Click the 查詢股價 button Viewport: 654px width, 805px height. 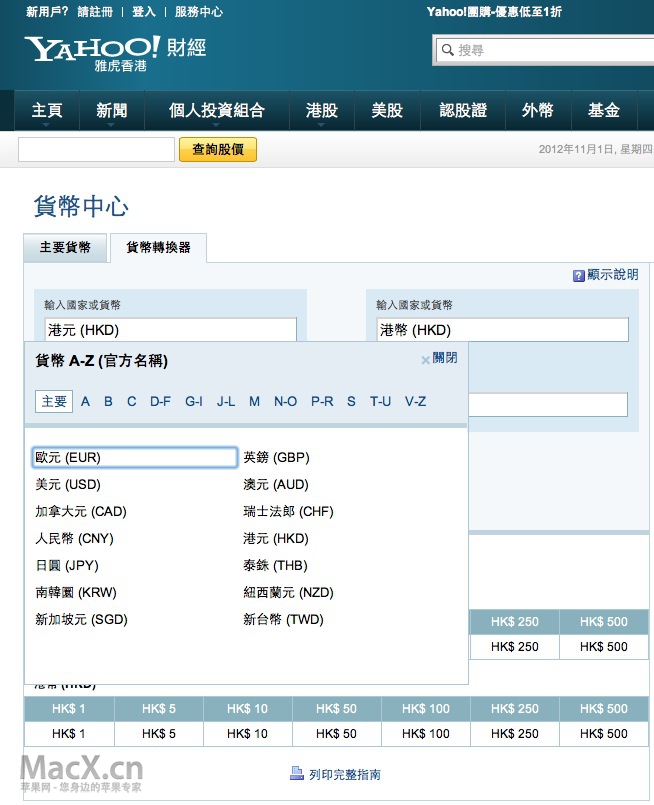click(218, 149)
